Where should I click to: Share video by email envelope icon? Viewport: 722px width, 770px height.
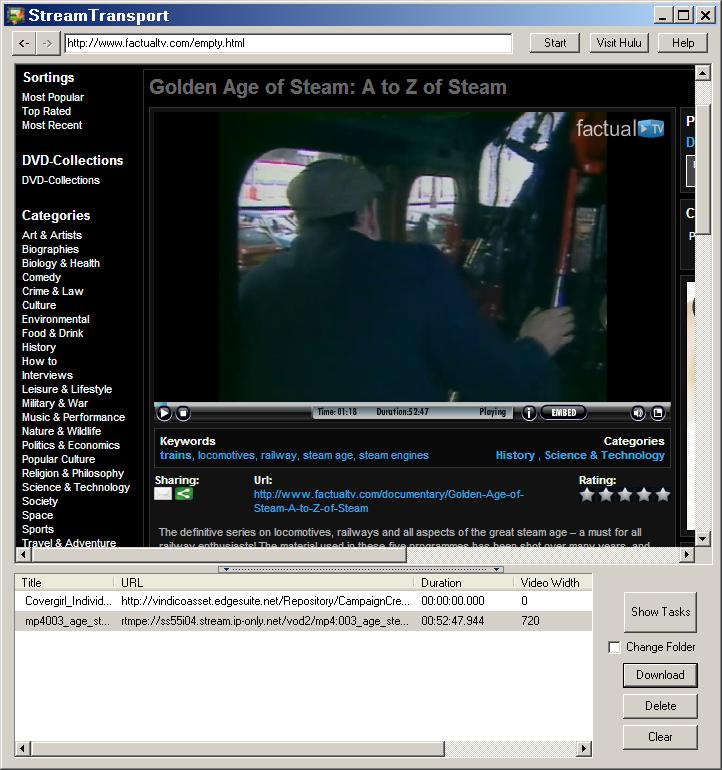[163, 494]
